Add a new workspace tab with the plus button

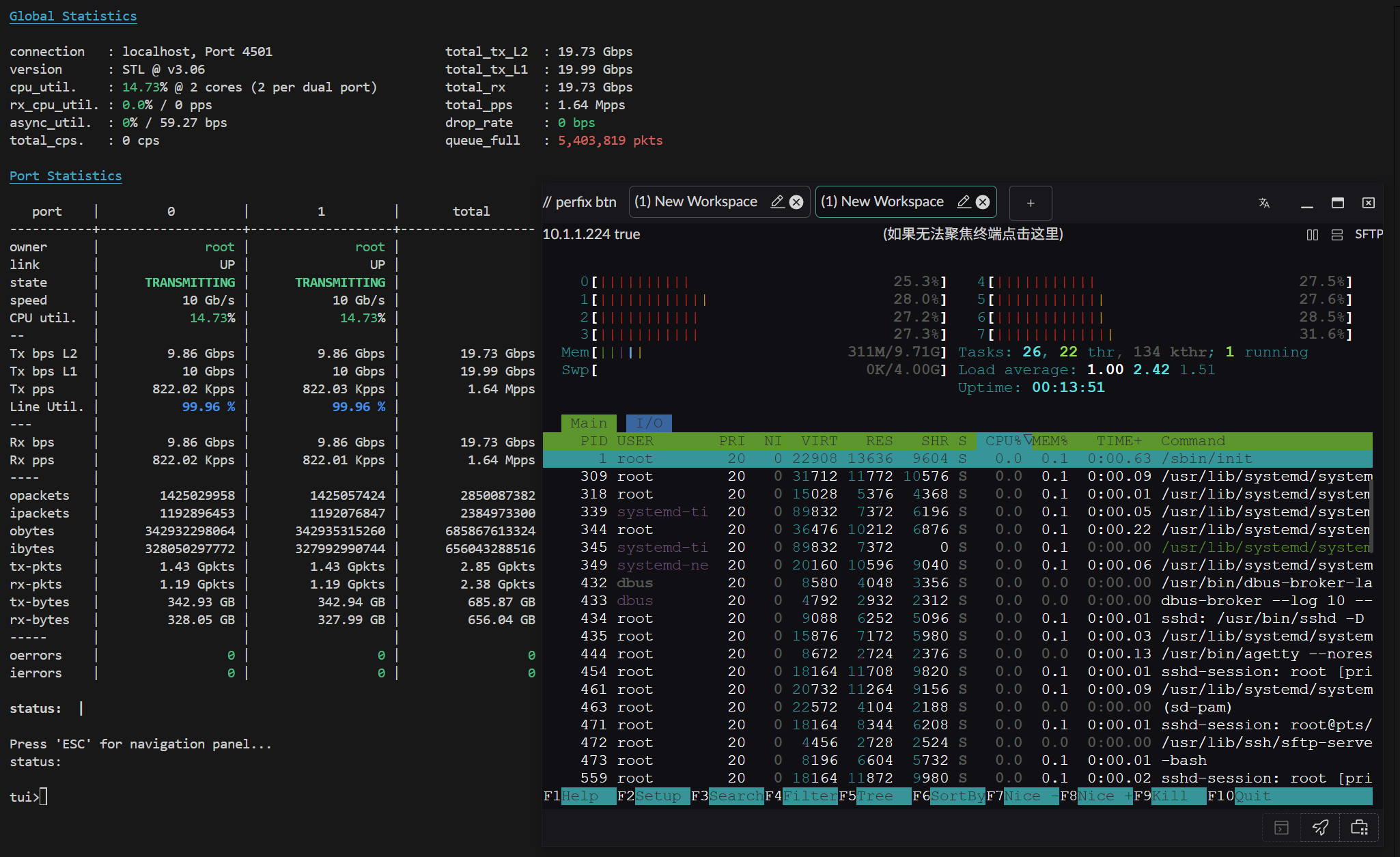(1030, 203)
